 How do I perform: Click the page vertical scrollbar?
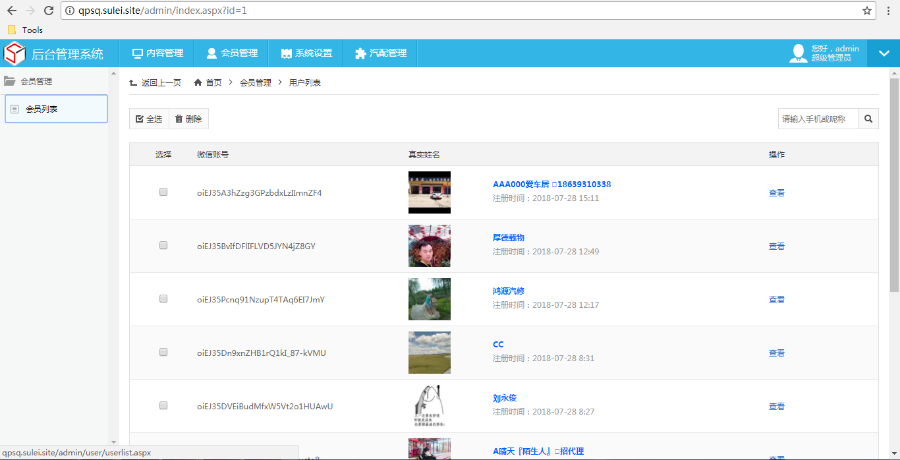pyautogui.click(x=894, y=200)
